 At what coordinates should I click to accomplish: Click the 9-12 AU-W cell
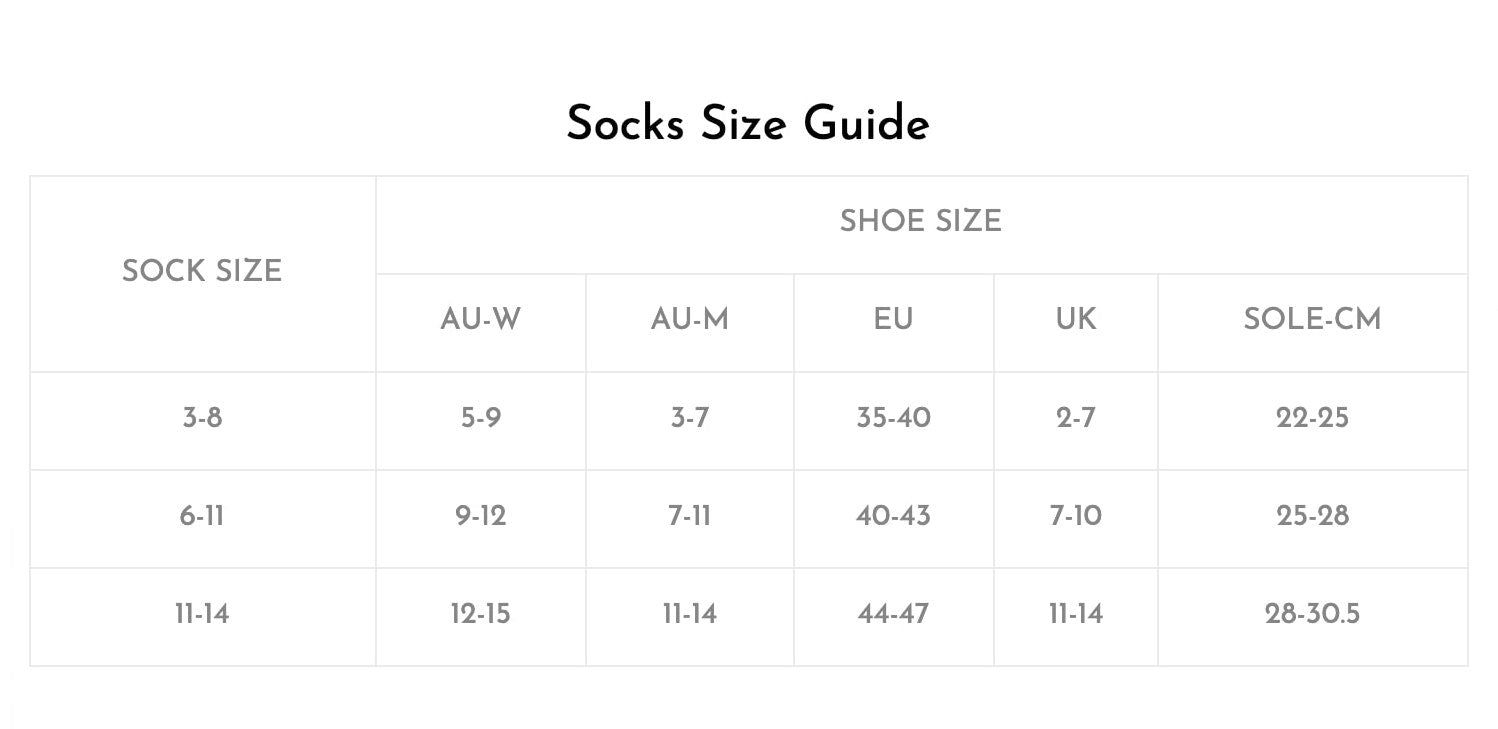point(481,515)
